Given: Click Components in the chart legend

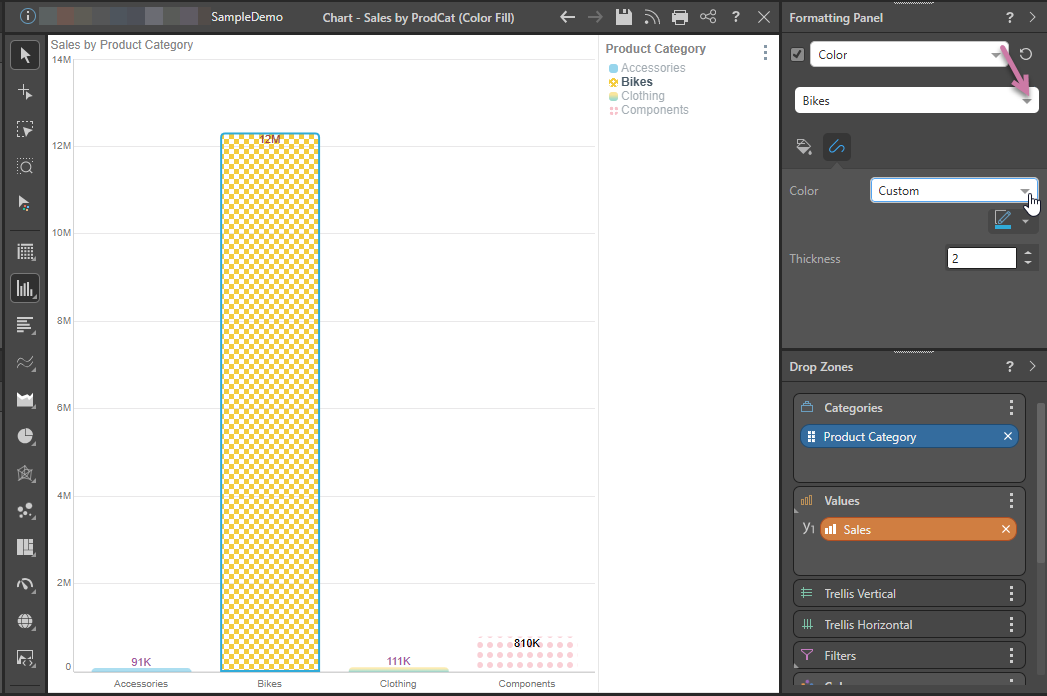Looking at the screenshot, I should [654, 110].
